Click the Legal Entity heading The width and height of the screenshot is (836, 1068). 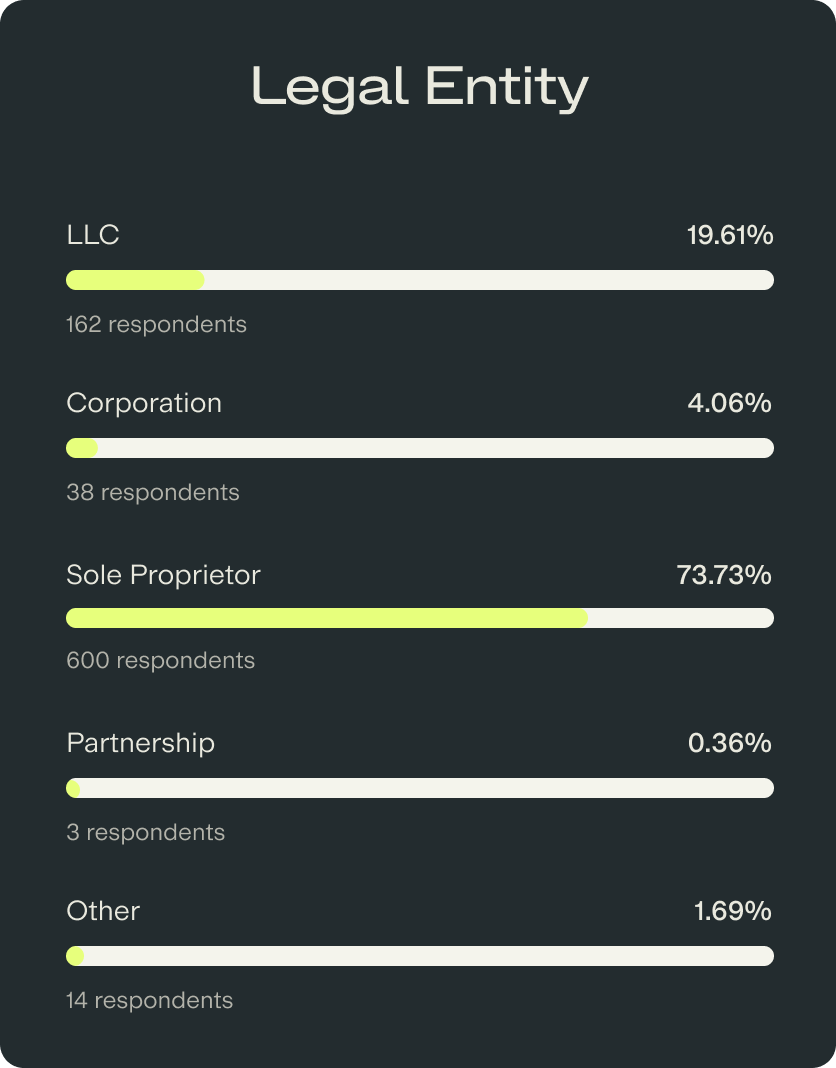pyautogui.click(x=419, y=87)
